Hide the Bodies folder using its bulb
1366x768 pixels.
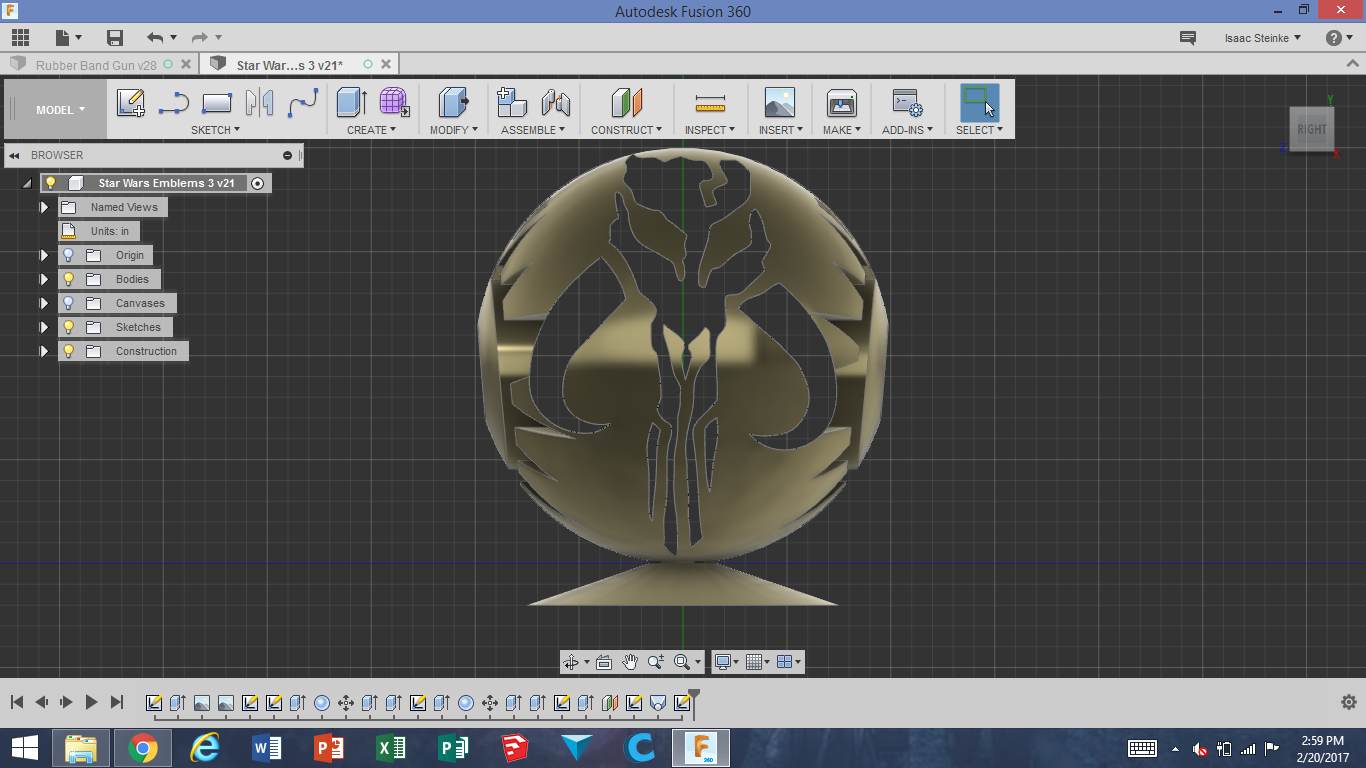(68, 279)
